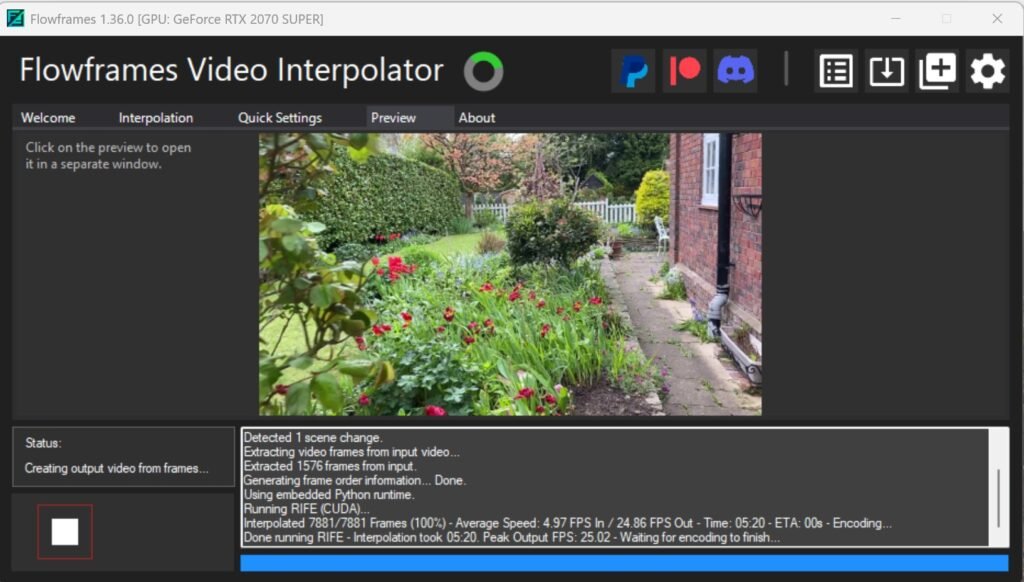
Task: Click the blue progress bar
Action: click(624, 563)
